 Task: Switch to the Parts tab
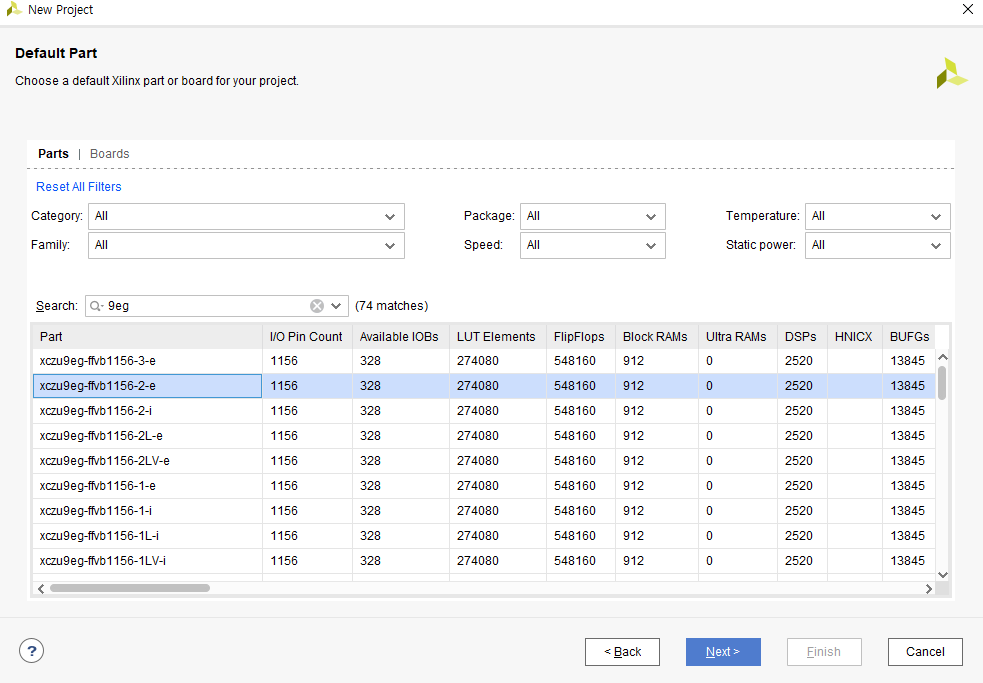[53, 154]
